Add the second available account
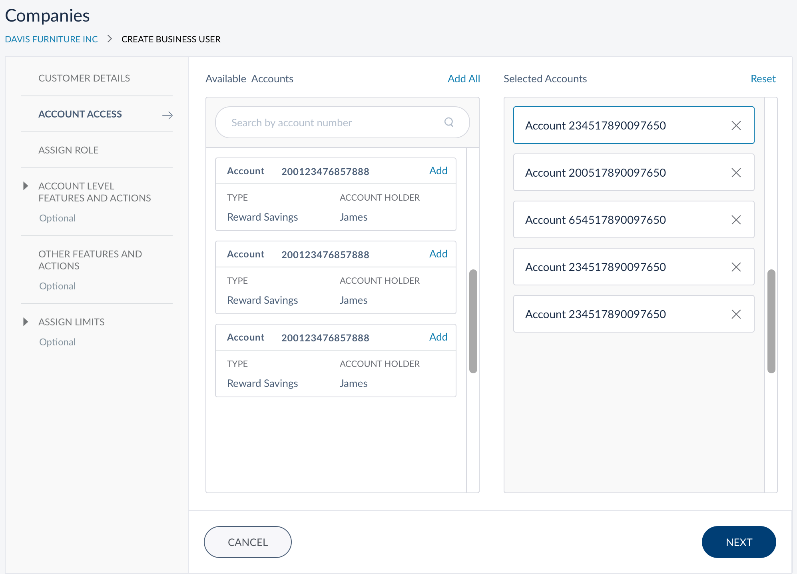The image size is (797, 580). [x=438, y=254]
